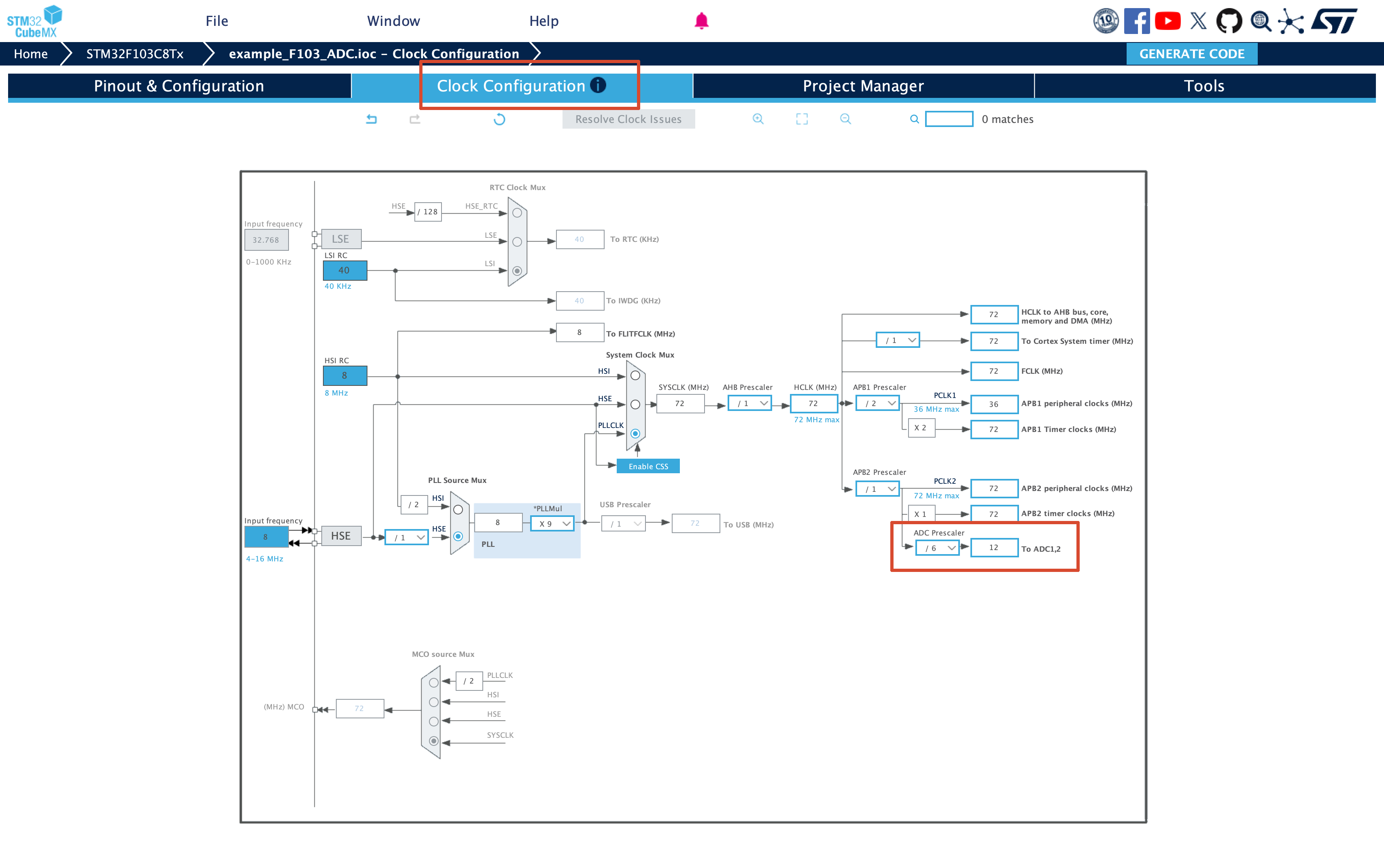
Task: Select LSI in RTC Clock Mux
Action: click(x=517, y=270)
